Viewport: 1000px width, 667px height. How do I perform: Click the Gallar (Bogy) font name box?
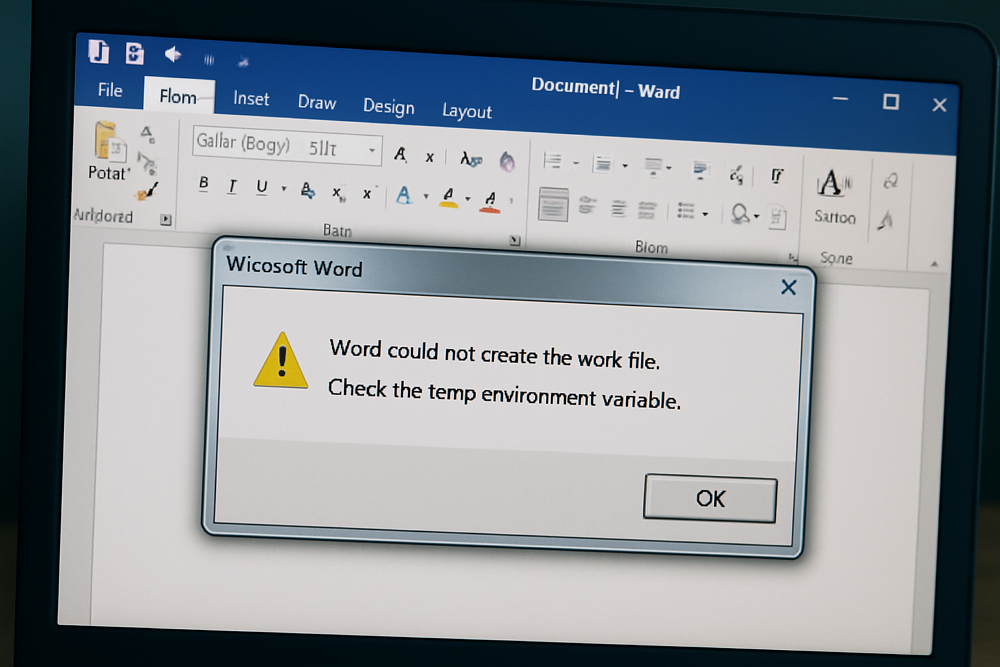click(243, 143)
